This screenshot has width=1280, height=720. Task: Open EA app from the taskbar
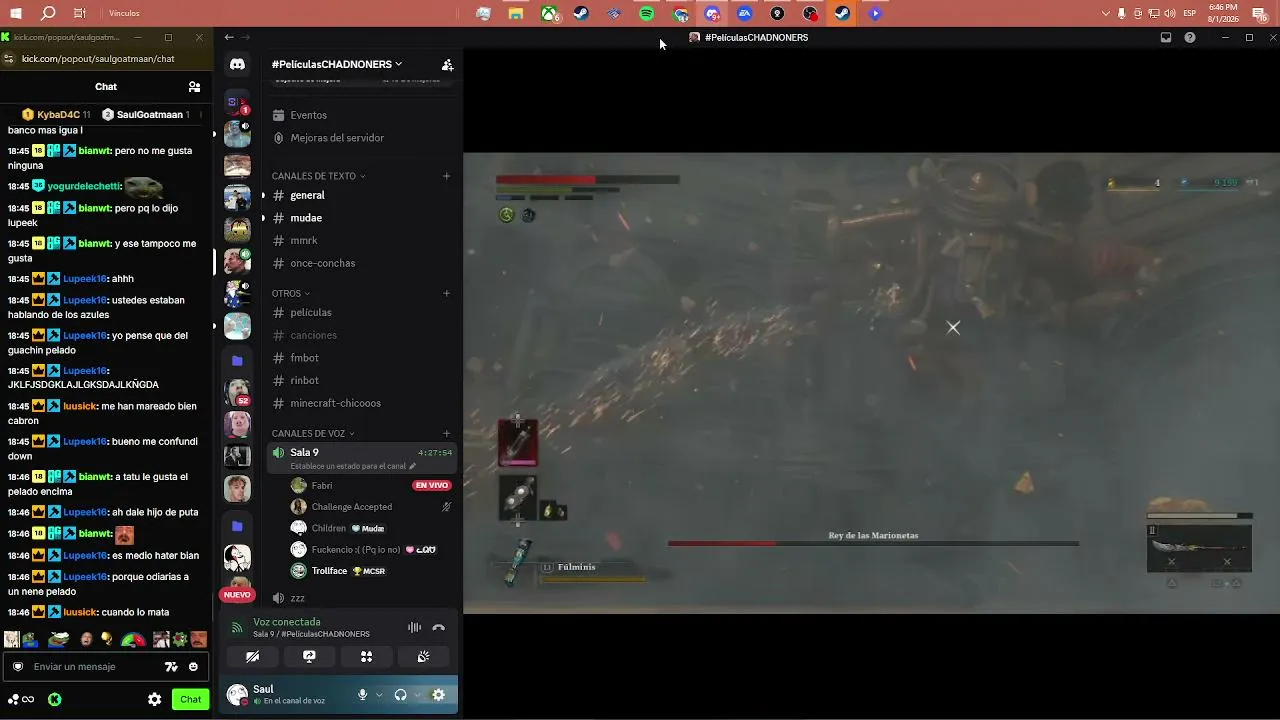(744, 14)
